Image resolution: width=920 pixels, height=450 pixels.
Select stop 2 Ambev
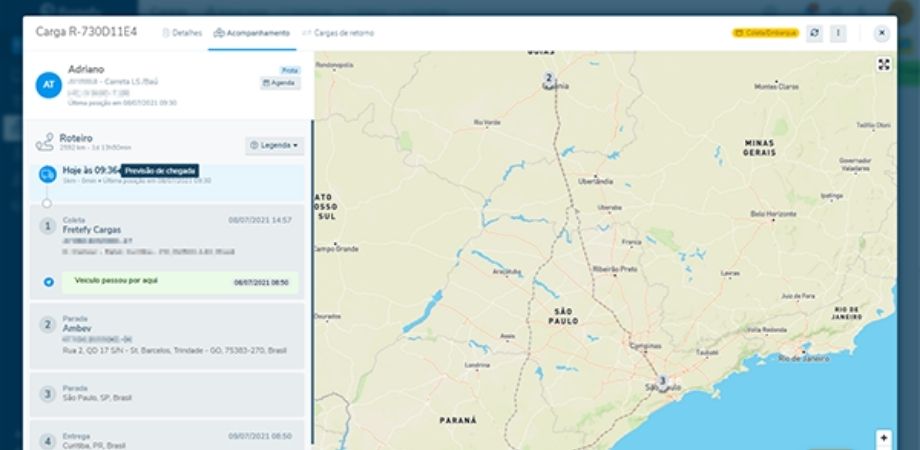click(x=167, y=336)
